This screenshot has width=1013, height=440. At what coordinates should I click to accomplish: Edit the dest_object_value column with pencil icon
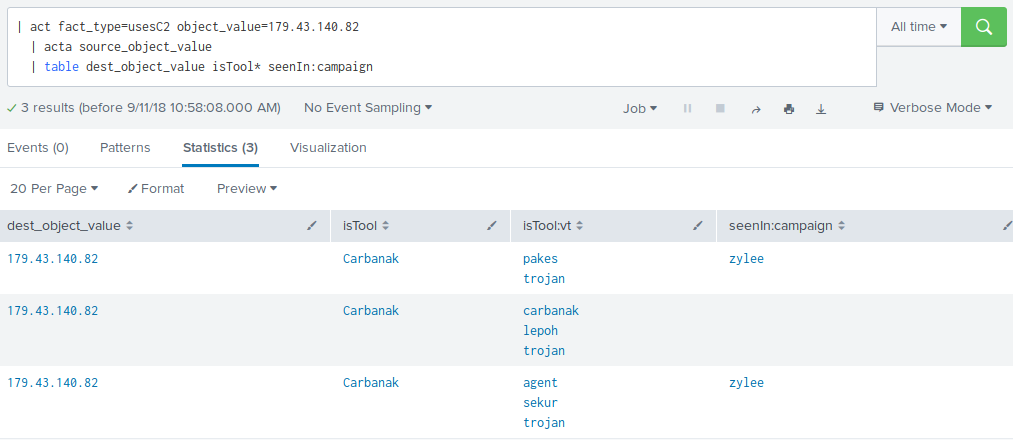coord(312,225)
